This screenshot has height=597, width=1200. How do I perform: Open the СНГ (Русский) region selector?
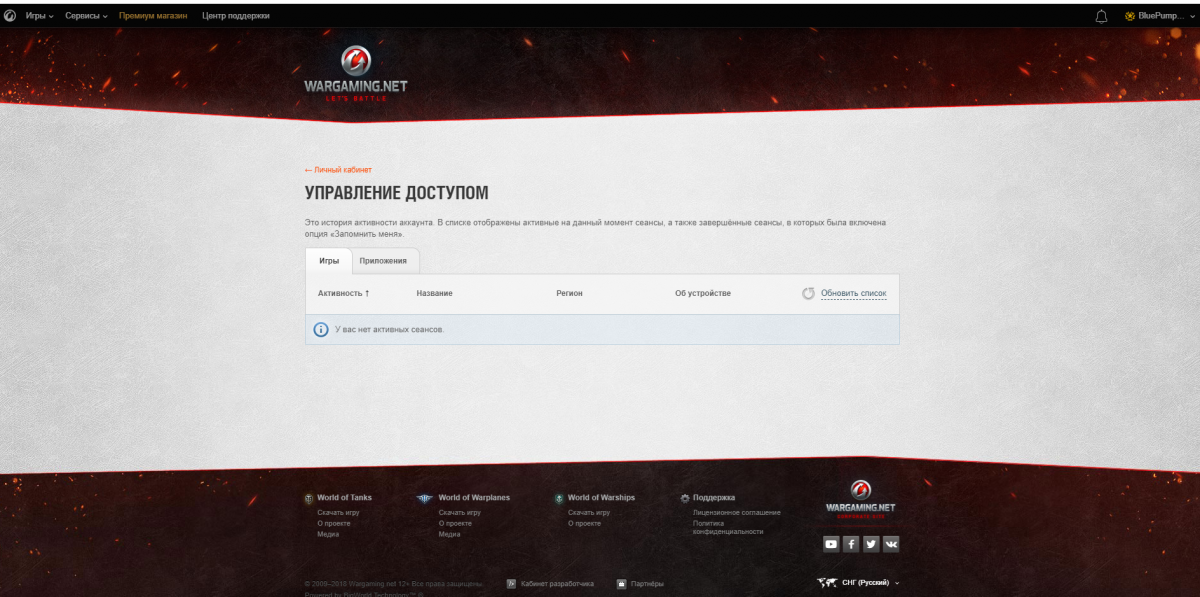click(871, 582)
